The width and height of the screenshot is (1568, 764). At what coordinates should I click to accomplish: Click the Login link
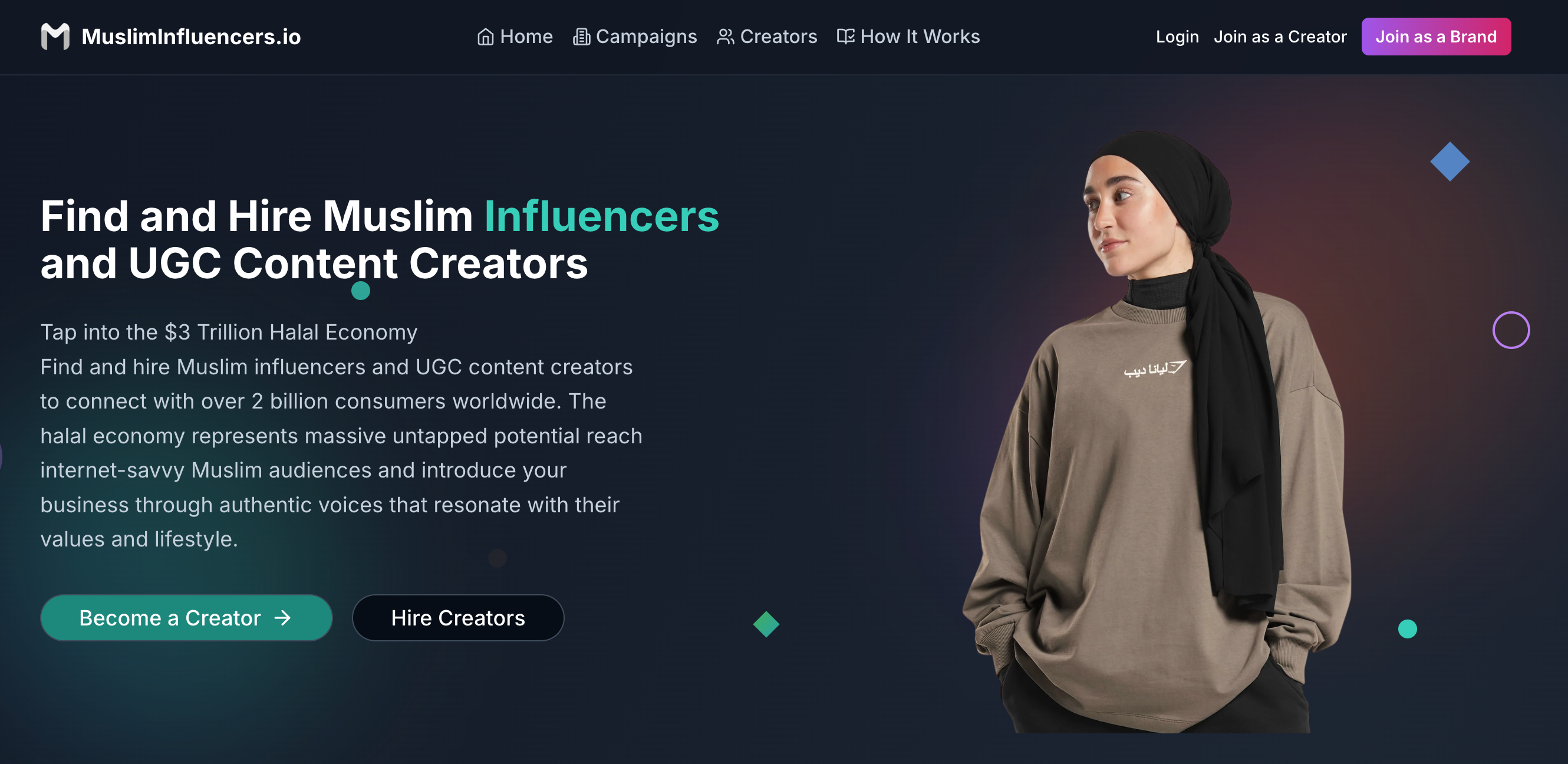pyautogui.click(x=1177, y=37)
